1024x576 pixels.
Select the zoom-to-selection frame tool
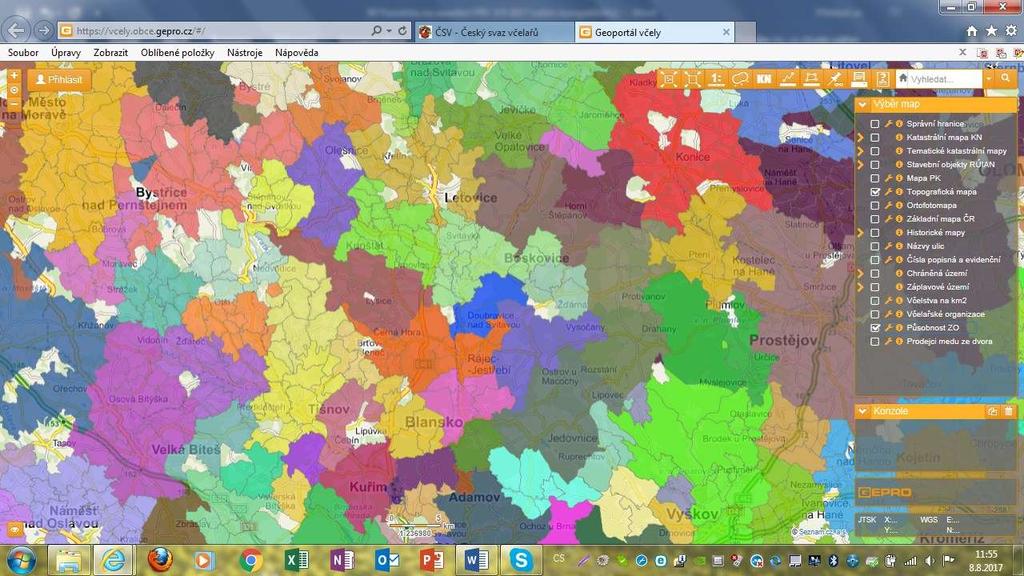point(668,79)
